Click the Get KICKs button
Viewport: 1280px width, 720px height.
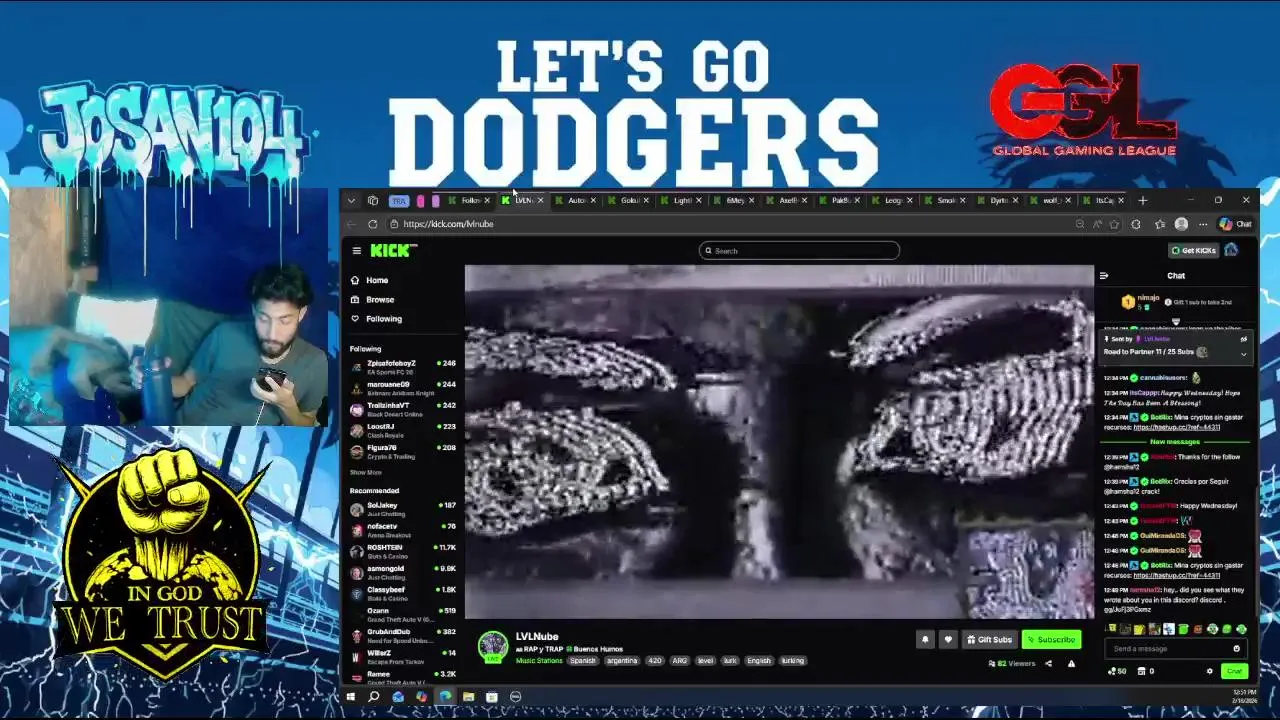1194,251
